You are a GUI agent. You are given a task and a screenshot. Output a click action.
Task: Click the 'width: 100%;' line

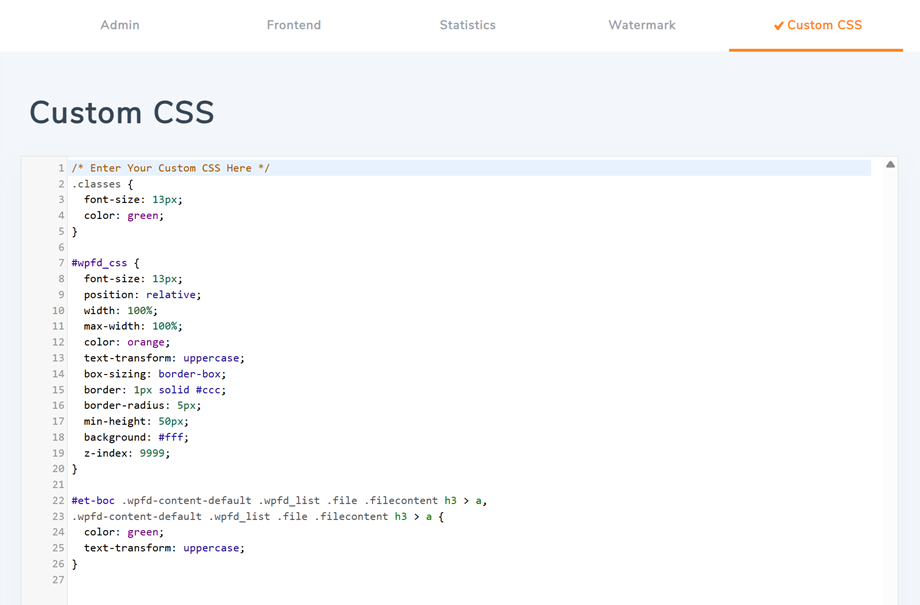point(121,310)
